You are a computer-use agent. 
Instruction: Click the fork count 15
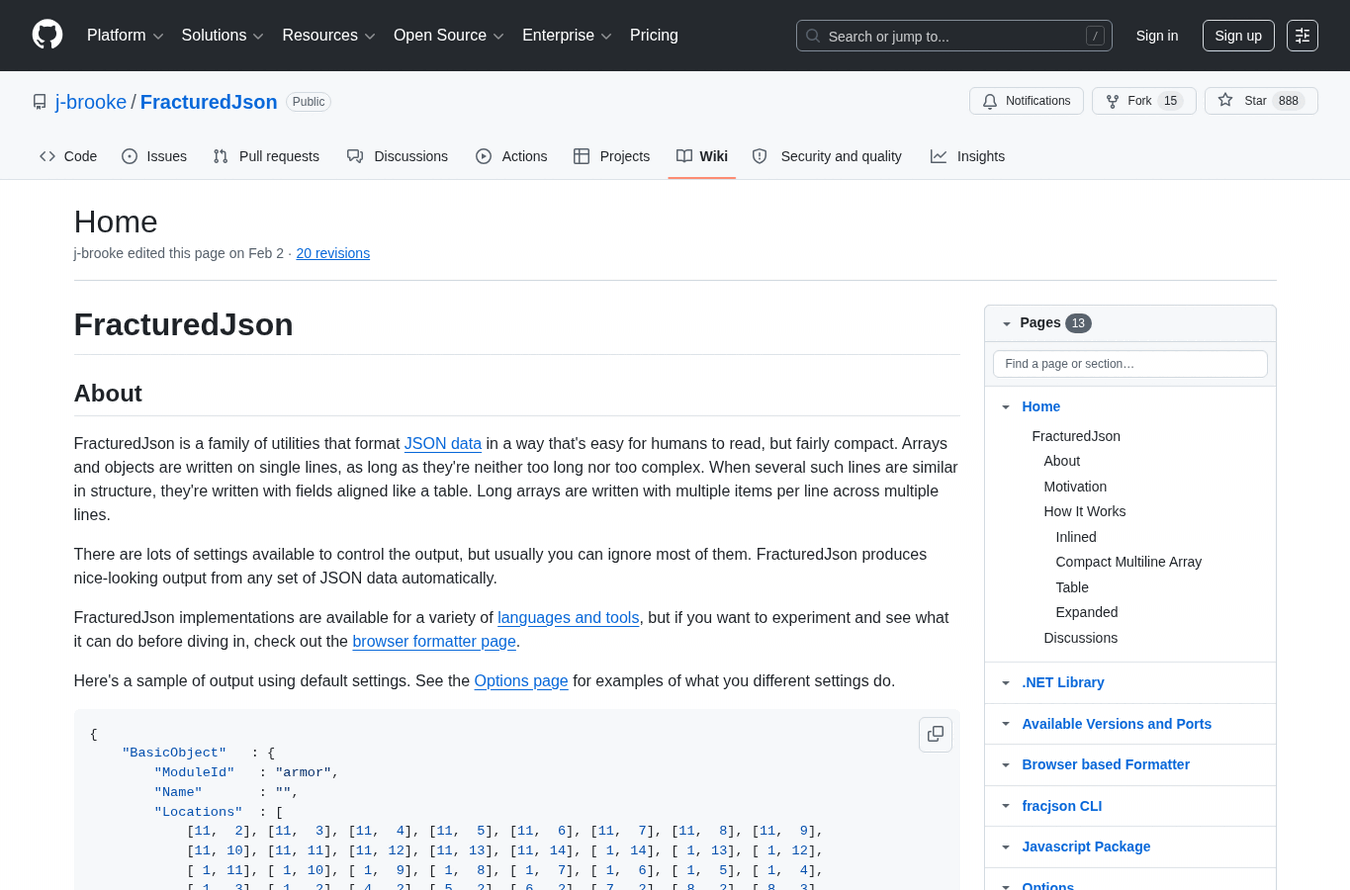tap(1170, 101)
